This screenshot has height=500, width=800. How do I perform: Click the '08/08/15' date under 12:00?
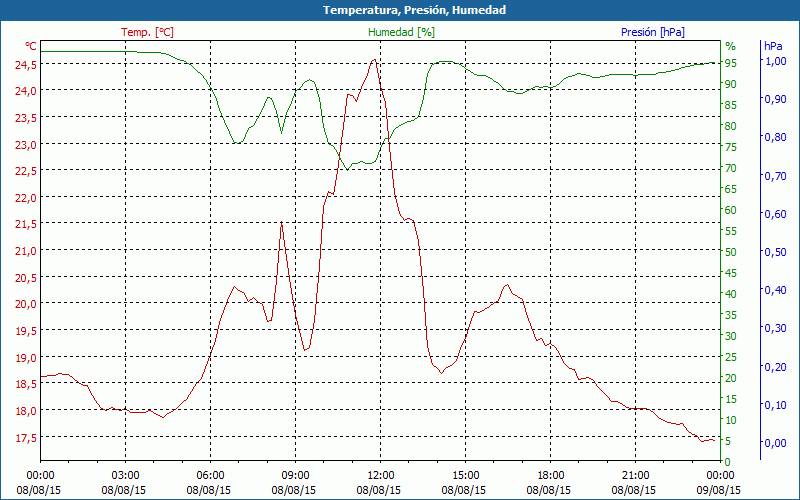(379, 491)
